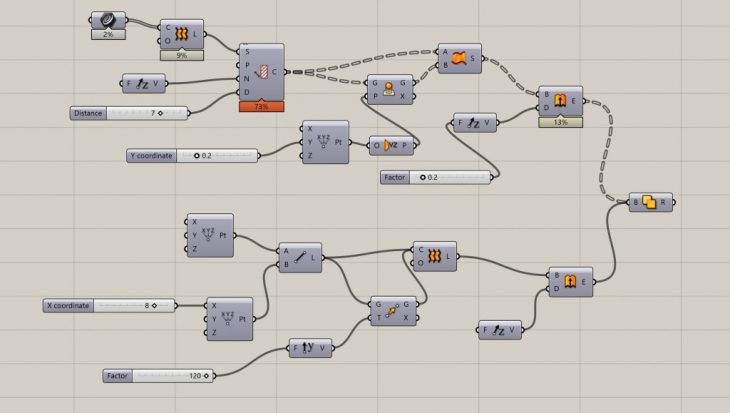Screen dimensions: 730x413
Task: Click the X coordinate slider set to 8
Action: click(x=109, y=305)
